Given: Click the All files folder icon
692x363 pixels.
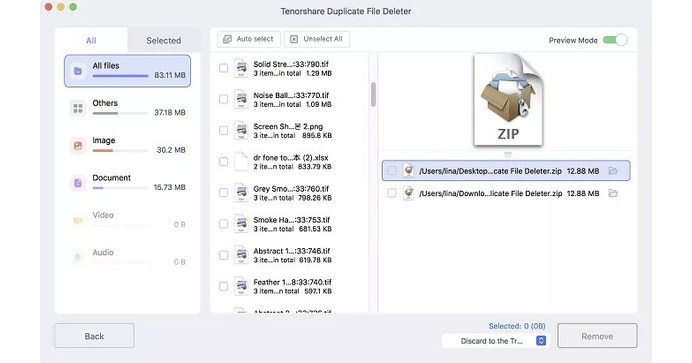Looking at the screenshot, I should tap(78, 71).
